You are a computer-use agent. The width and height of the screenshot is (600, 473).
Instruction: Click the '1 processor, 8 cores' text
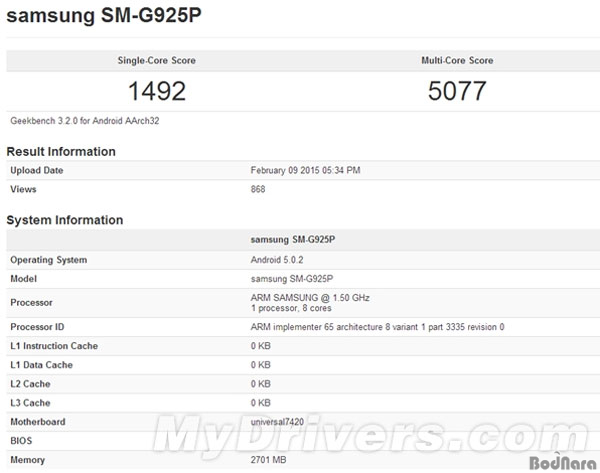point(291,308)
